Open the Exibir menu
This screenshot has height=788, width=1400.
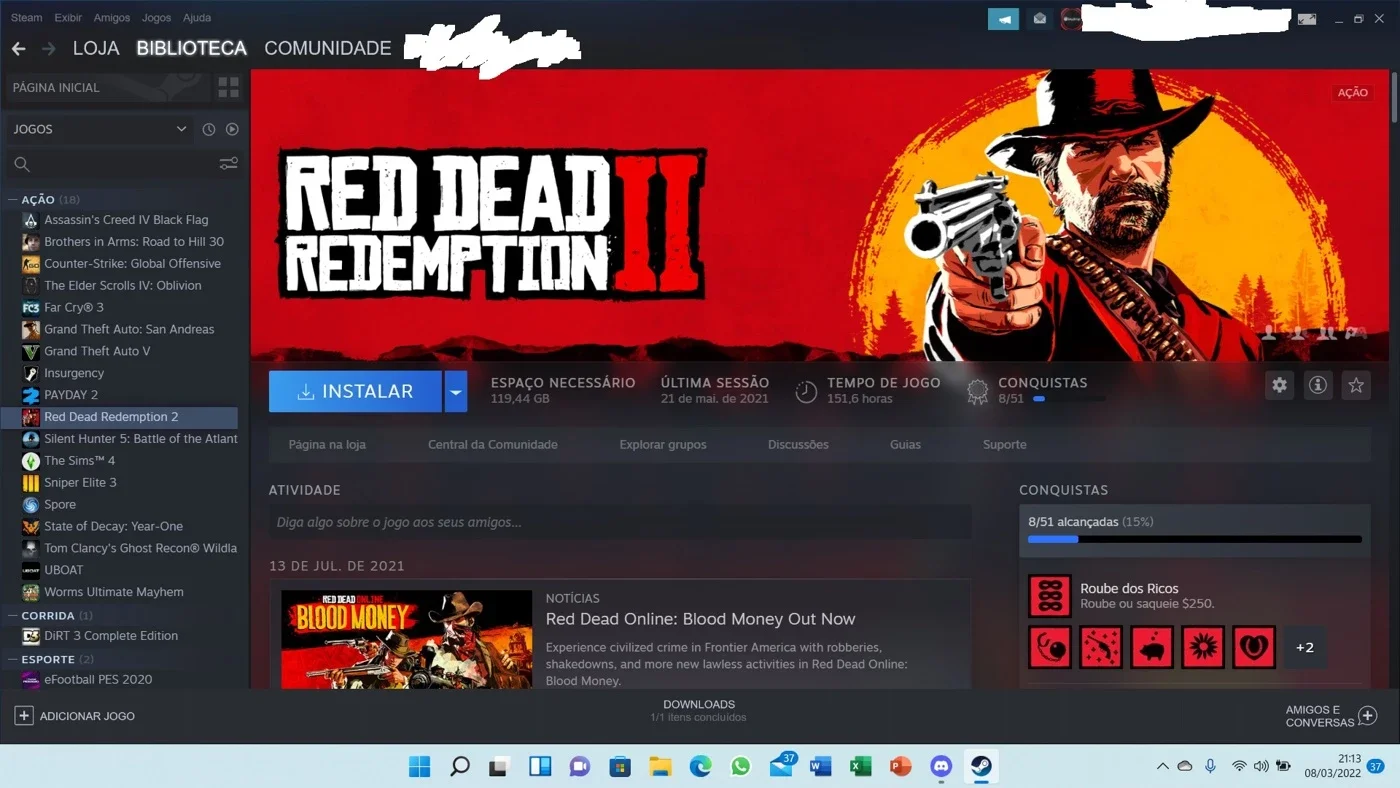(x=68, y=18)
